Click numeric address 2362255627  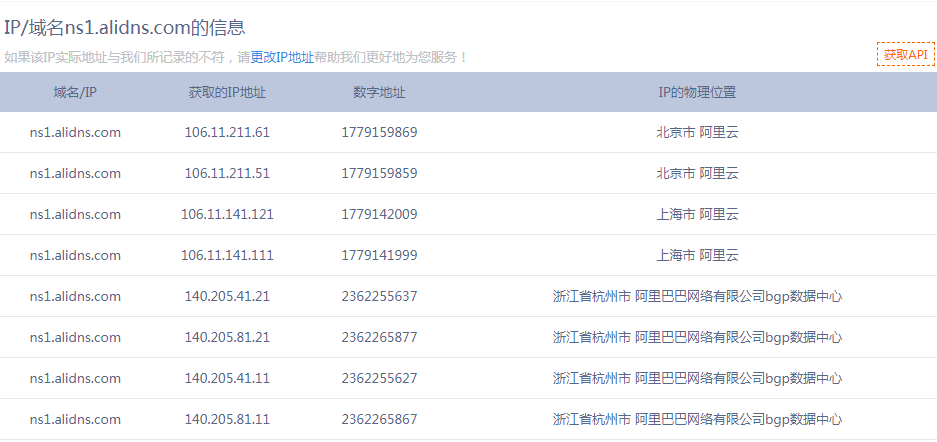pyautogui.click(x=379, y=379)
